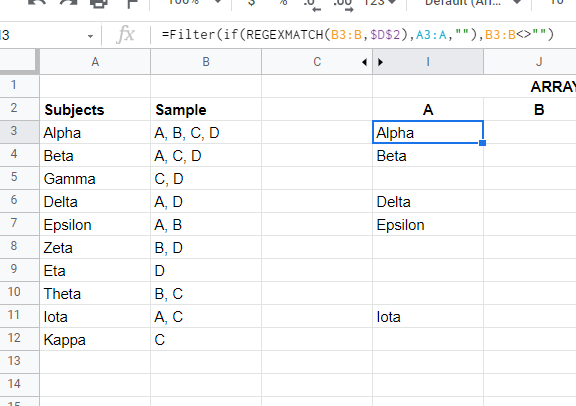Screen dimensions: 576x406
Task: Click the 'D' sample cell for Eta
Action: click(206, 270)
